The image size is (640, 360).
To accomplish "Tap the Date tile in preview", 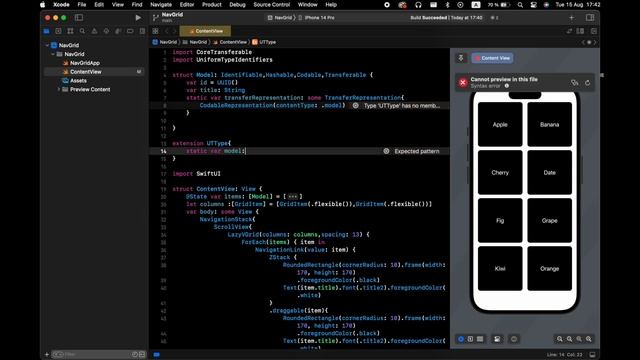I will click(x=549, y=173).
